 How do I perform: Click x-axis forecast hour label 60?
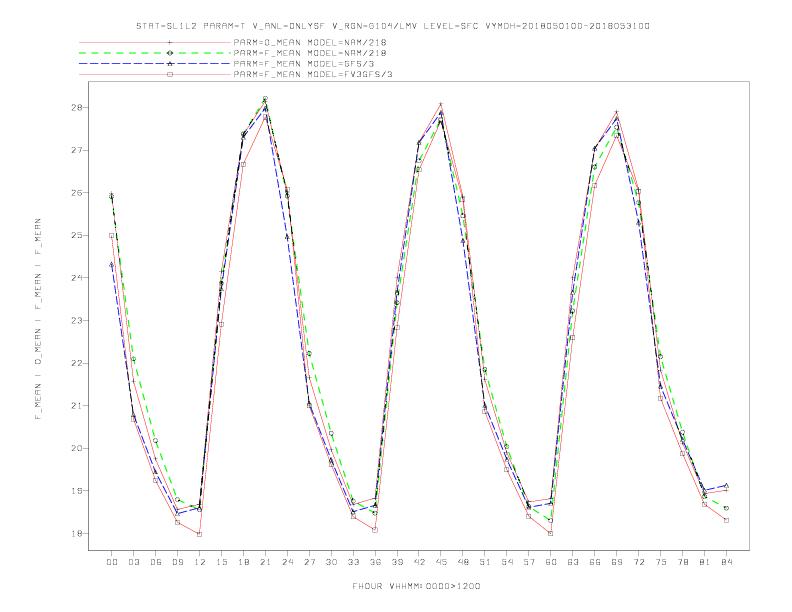(x=551, y=562)
